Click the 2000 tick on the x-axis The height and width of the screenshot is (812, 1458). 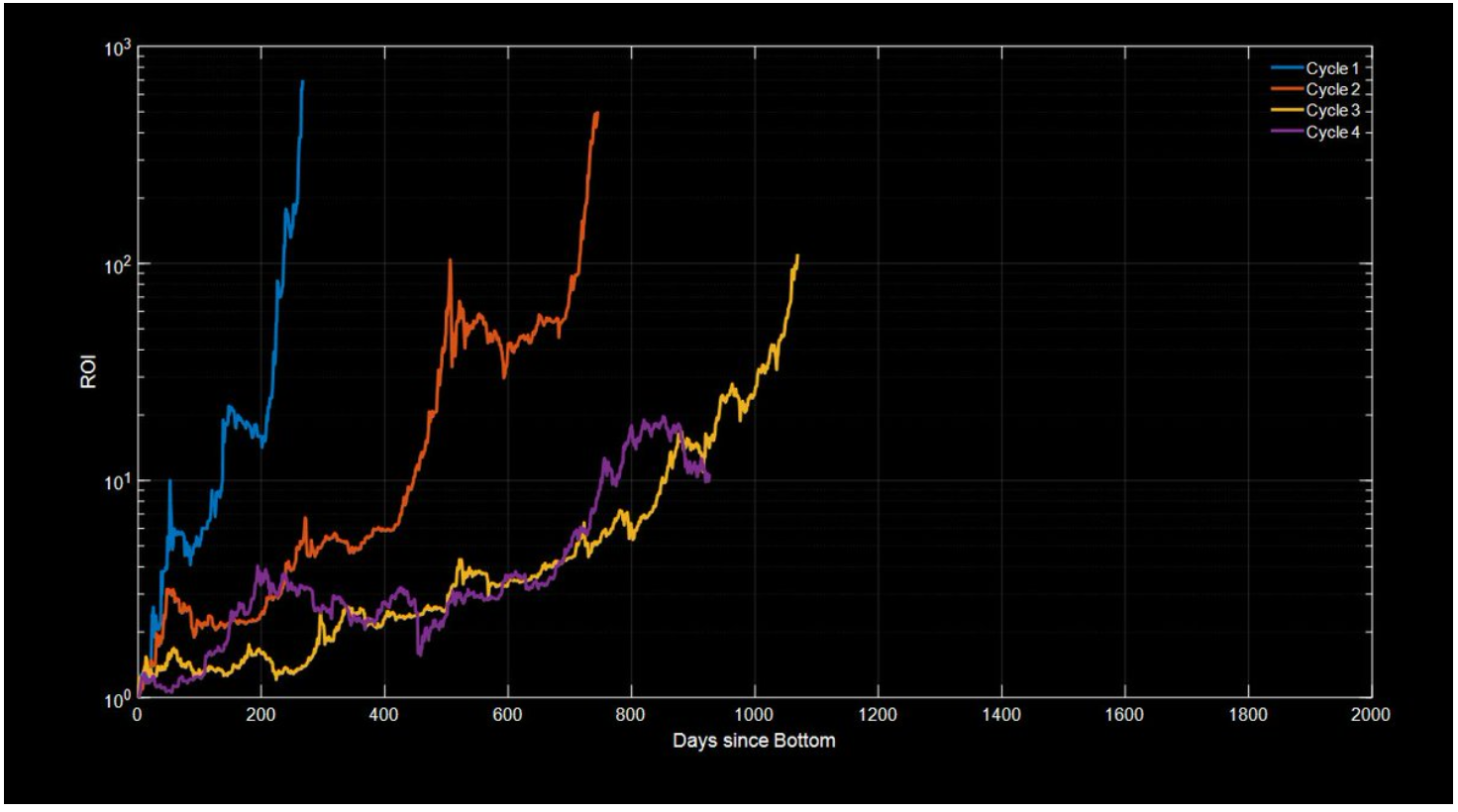coord(1371,714)
